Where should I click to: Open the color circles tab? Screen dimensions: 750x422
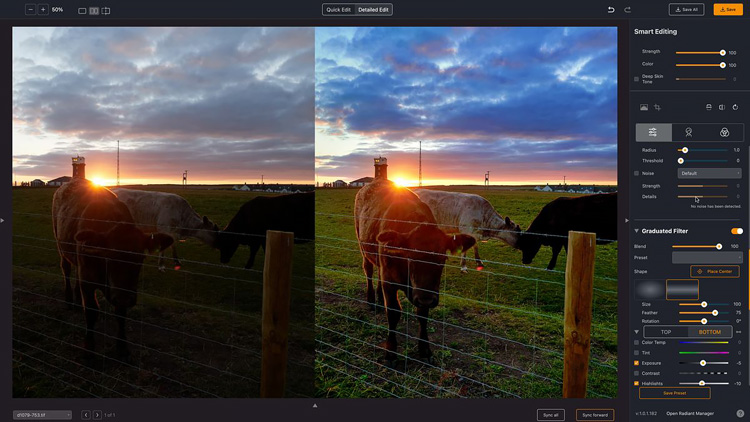click(x=725, y=133)
